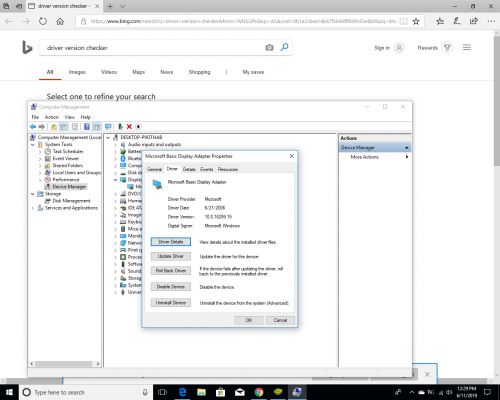Select the Videos tab in Bing results
Viewport: 500px width, 400px height.
click(x=109, y=72)
